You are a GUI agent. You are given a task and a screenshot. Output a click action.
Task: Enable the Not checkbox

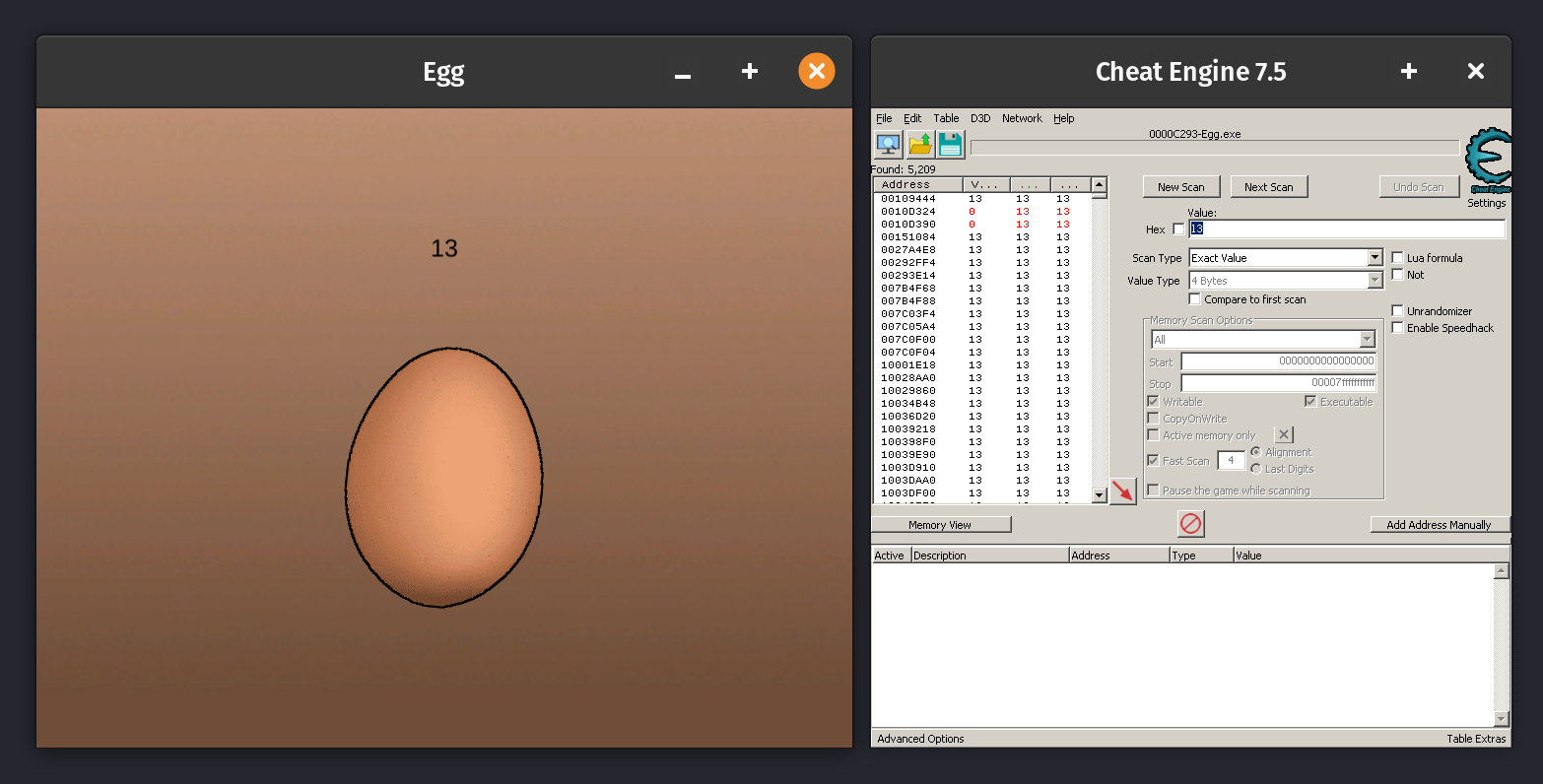(1397, 275)
